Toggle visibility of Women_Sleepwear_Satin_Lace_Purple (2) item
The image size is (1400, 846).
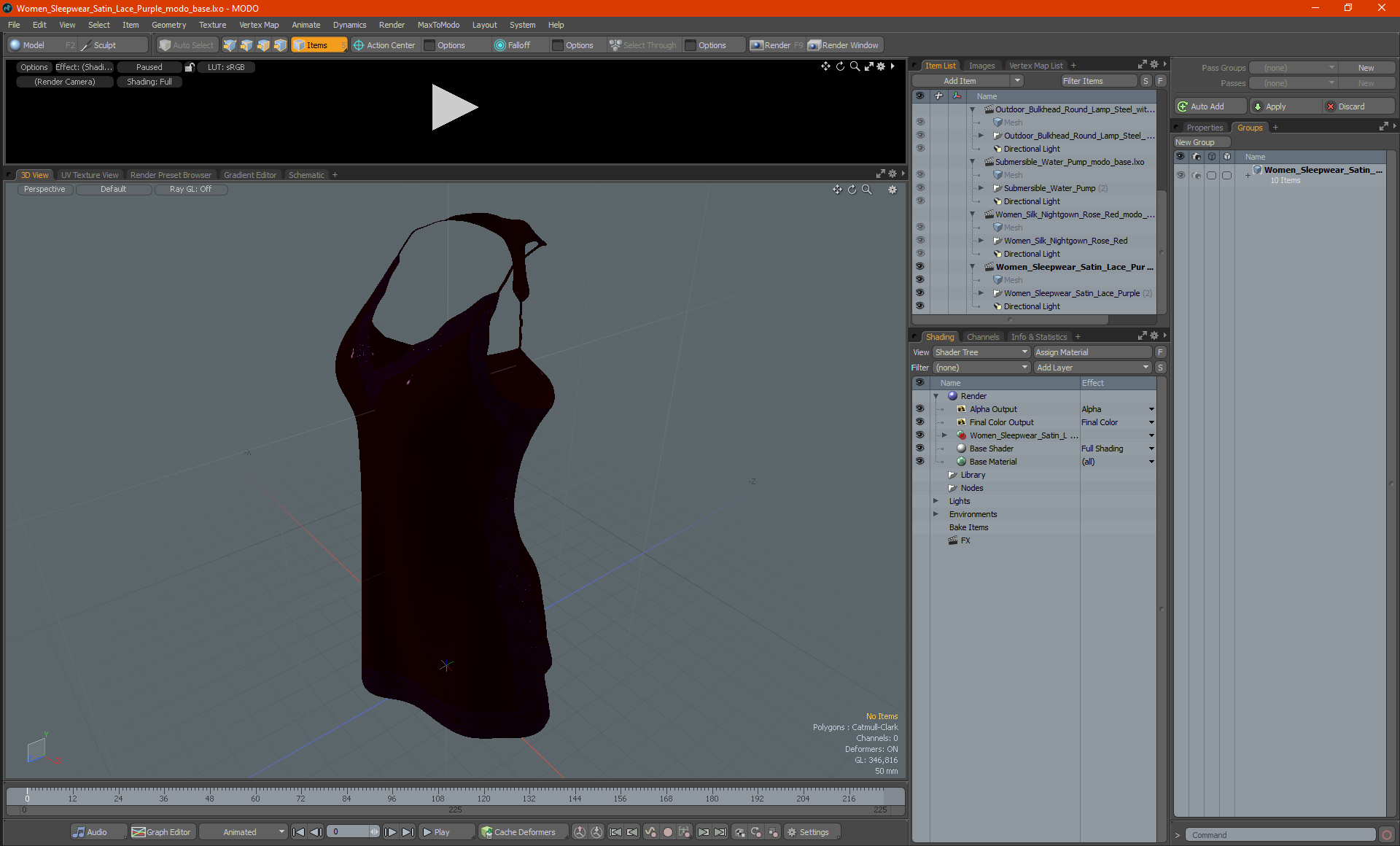(x=920, y=293)
